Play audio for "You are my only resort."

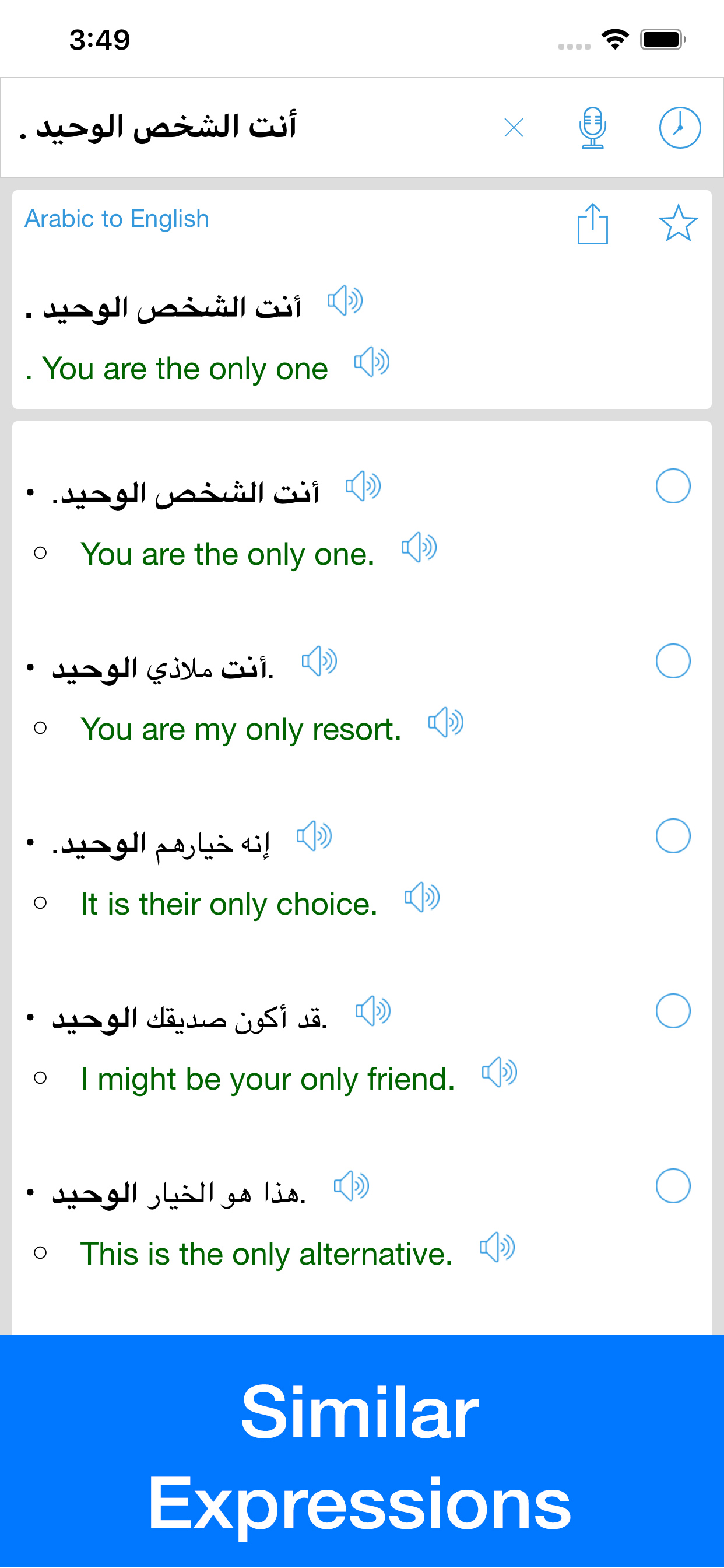tap(446, 723)
